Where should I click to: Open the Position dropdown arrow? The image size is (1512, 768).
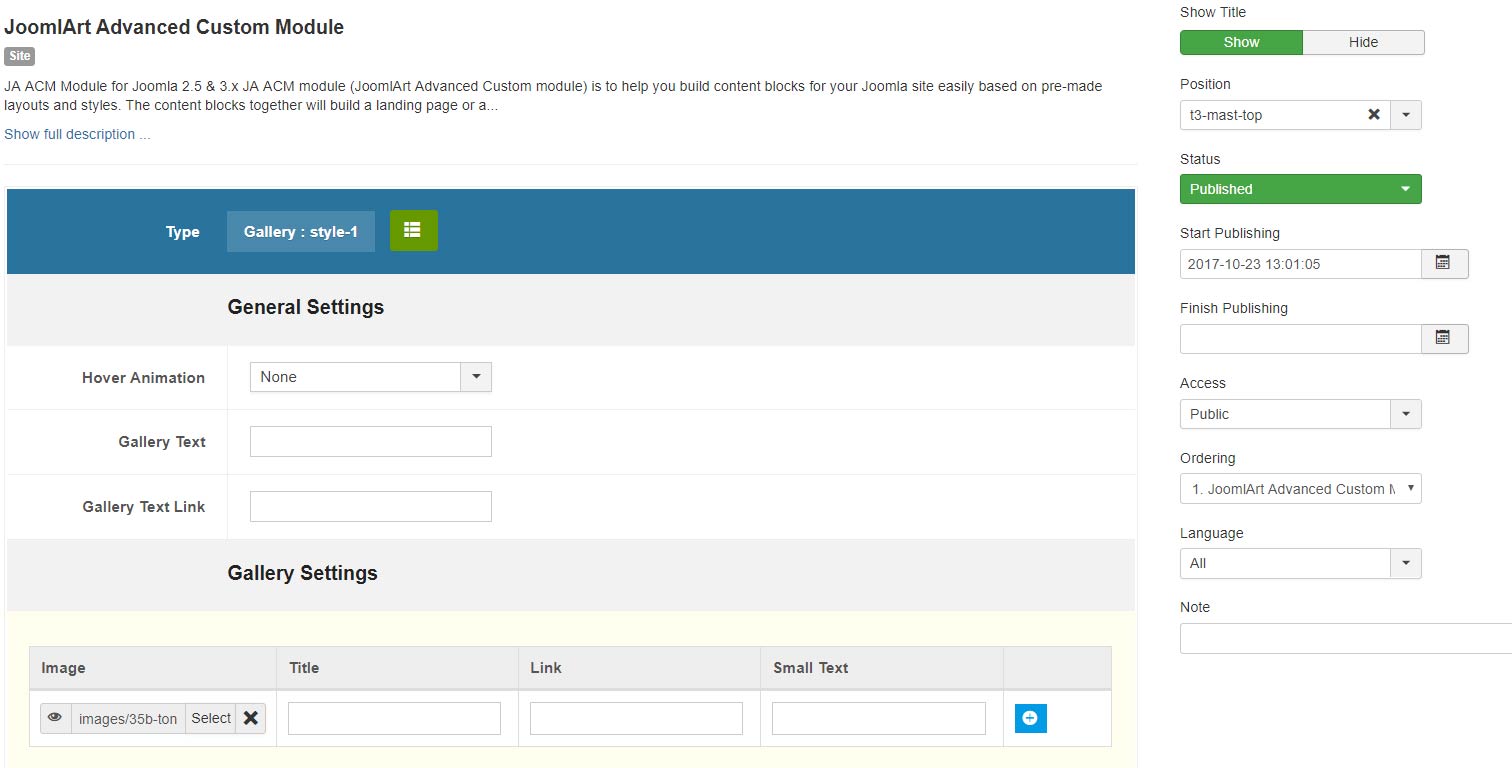click(x=1405, y=115)
